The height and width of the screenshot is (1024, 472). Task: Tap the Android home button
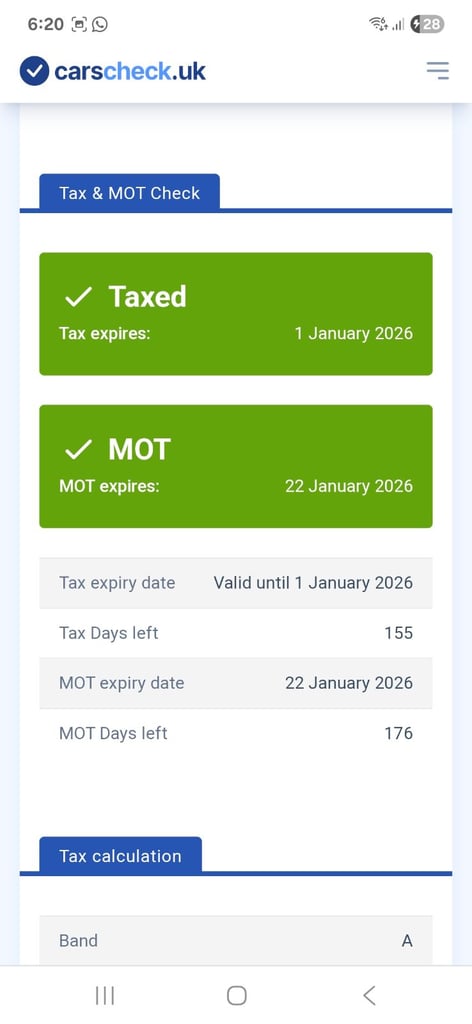coord(236,995)
